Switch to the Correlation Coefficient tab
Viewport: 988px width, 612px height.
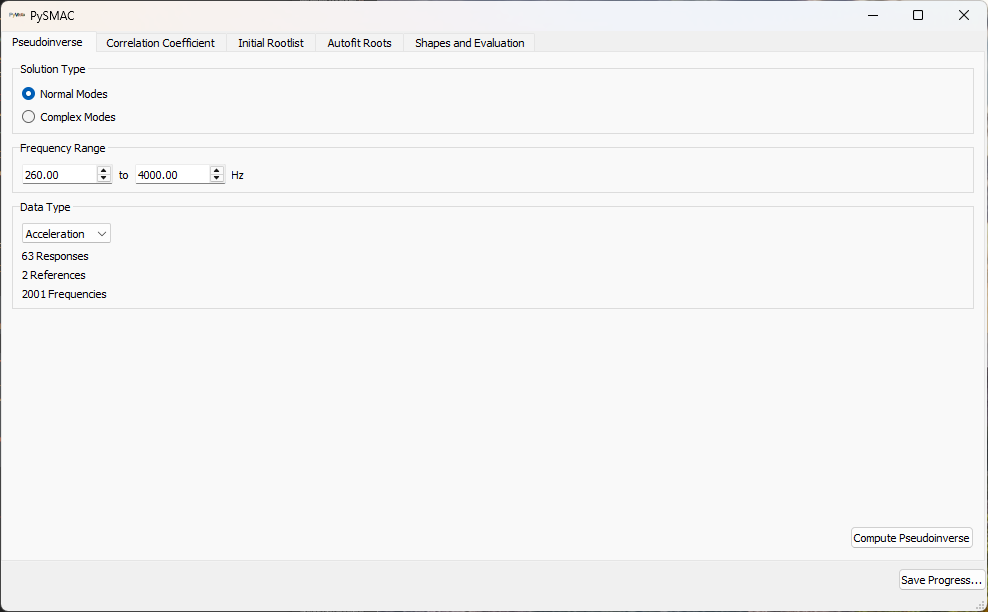click(160, 43)
